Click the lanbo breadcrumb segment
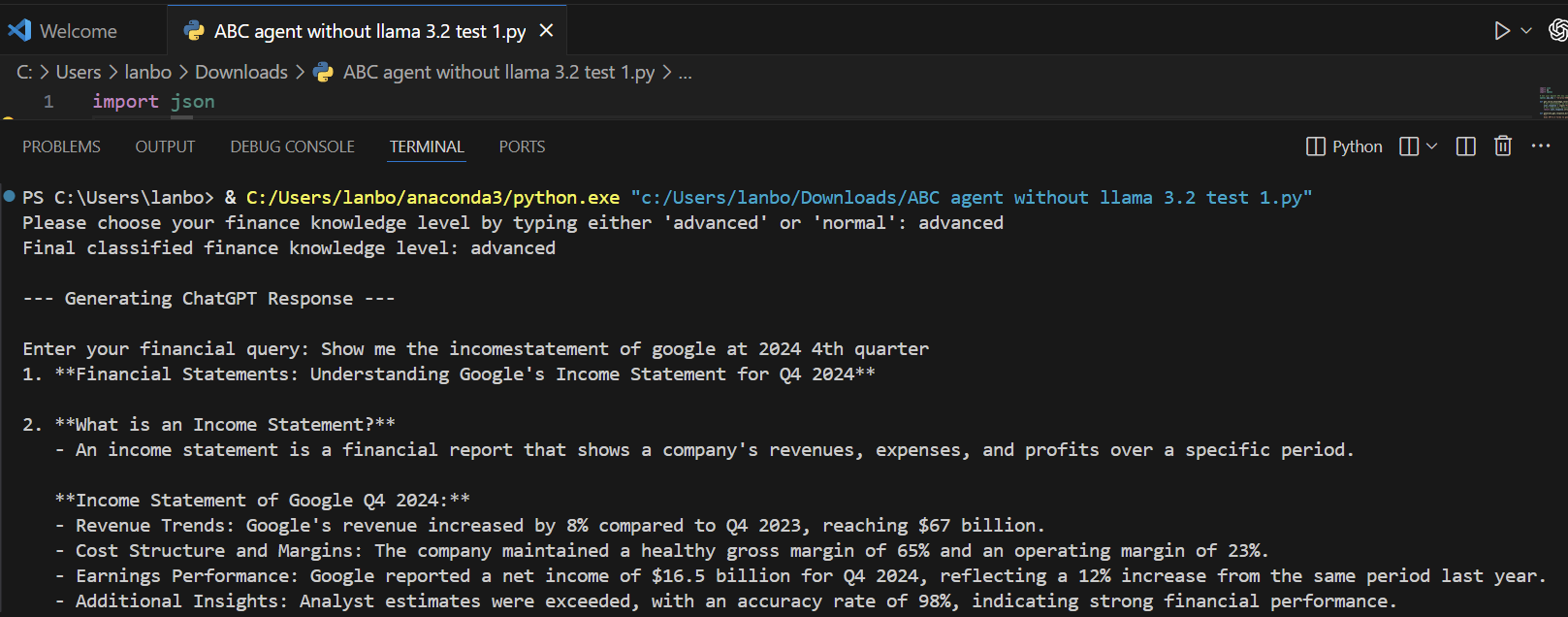Image resolution: width=1568 pixels, height=617 pixels. 147,72
